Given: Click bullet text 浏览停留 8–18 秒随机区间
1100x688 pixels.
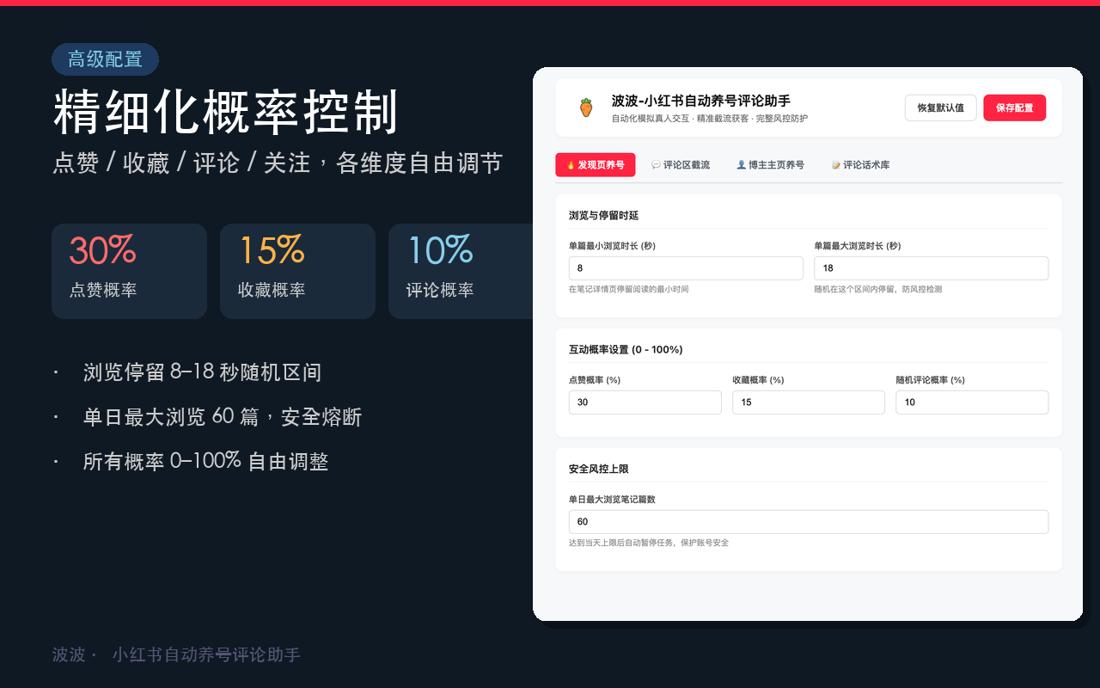Looking at the screenshot, I should pos(202,372).
